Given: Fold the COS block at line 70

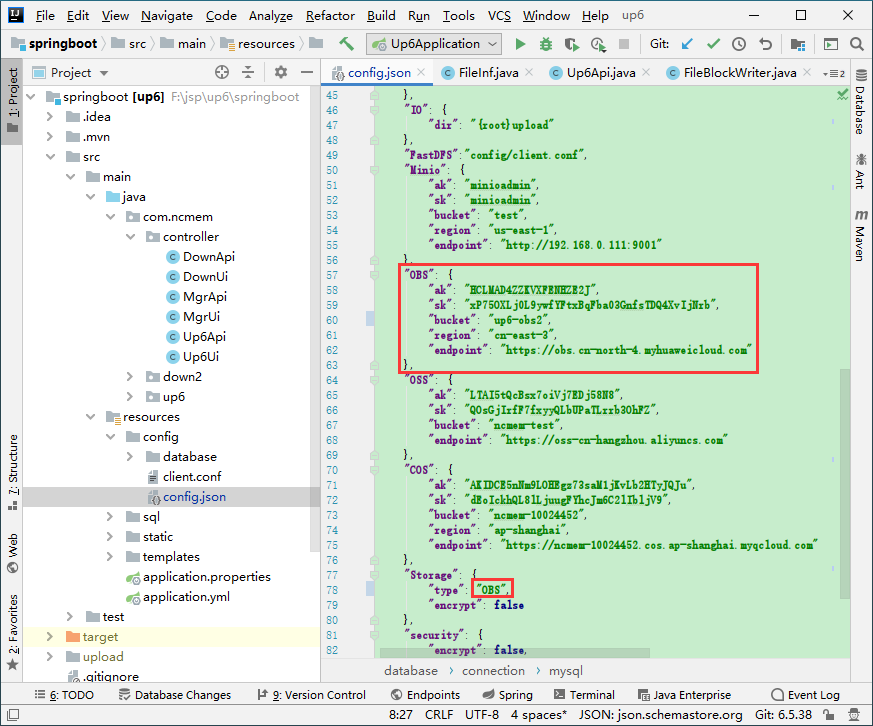Looking at the screenshot, I should 374,470.
